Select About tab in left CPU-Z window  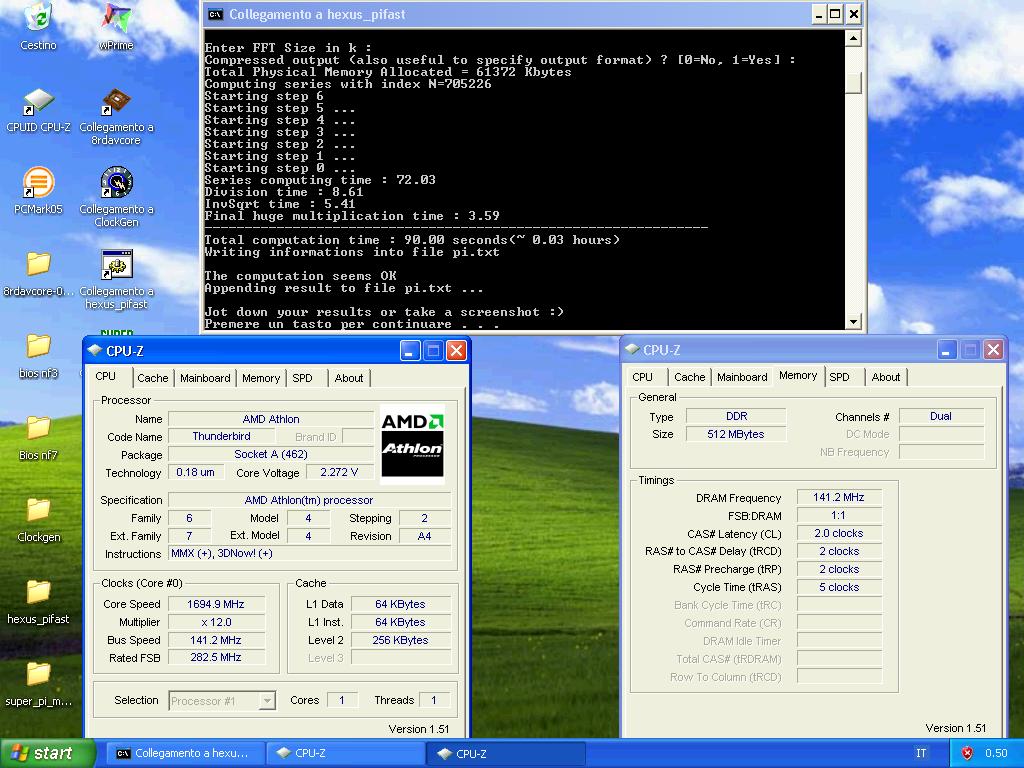pos(349,378)
